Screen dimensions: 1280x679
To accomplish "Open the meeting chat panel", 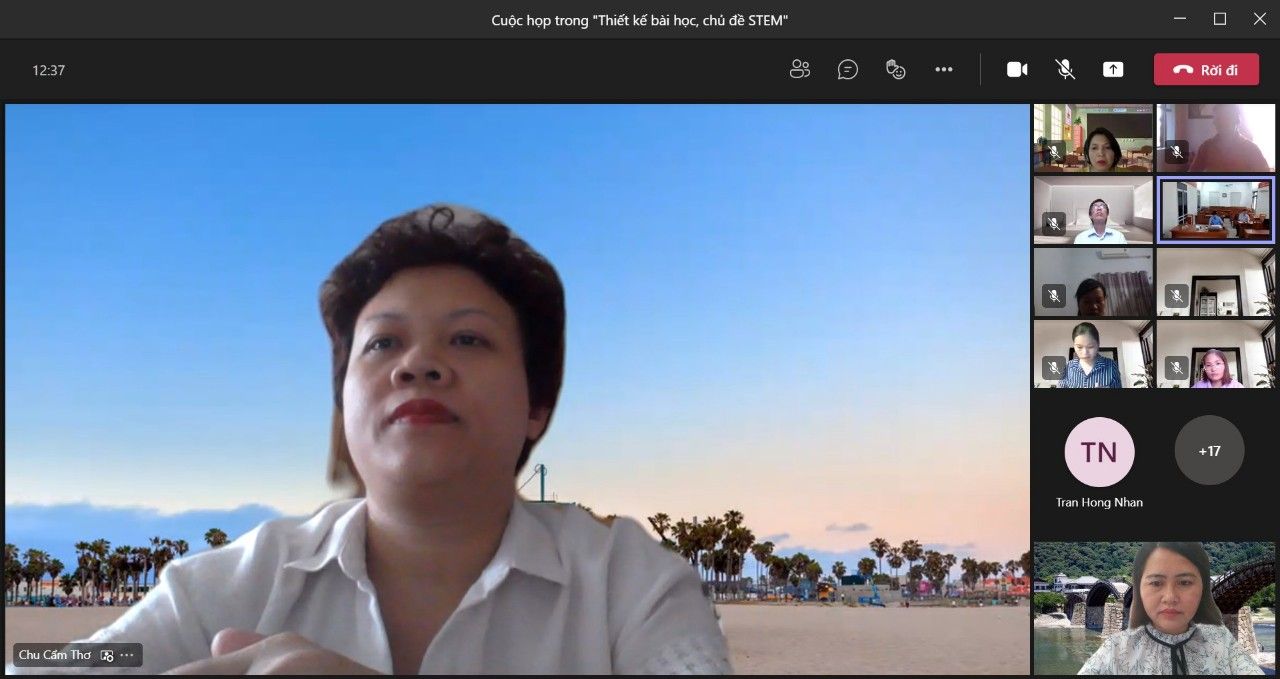I will point(848,69).
